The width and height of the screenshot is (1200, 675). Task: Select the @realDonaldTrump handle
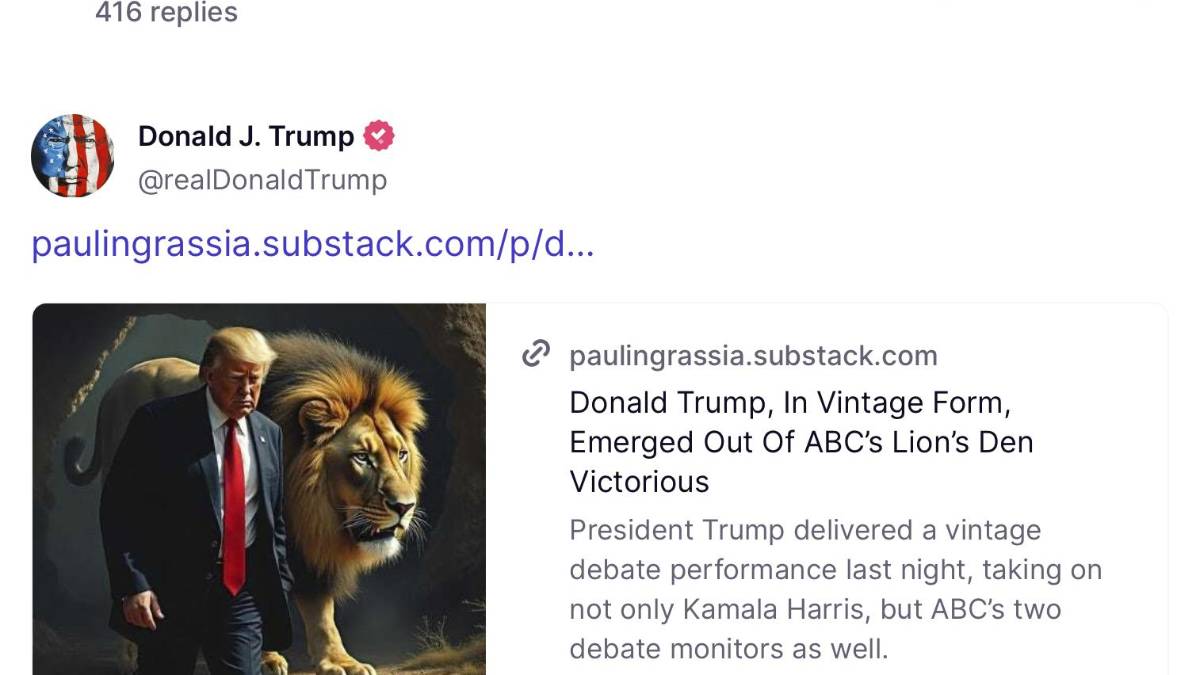click(262, 180)
